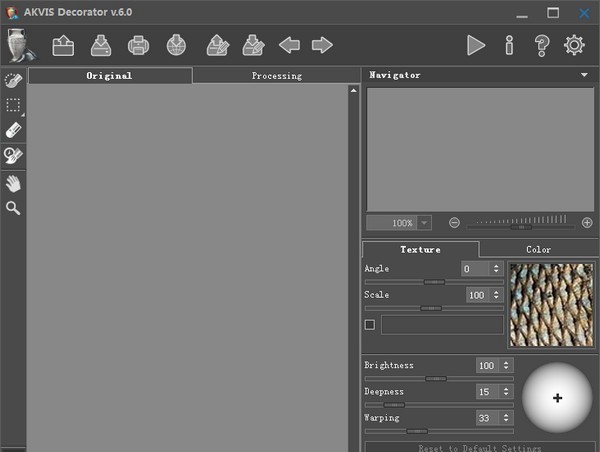This screenshot has width=600, height=452.
Task: Select the Selection Brush tool
Action: point(13,80)
